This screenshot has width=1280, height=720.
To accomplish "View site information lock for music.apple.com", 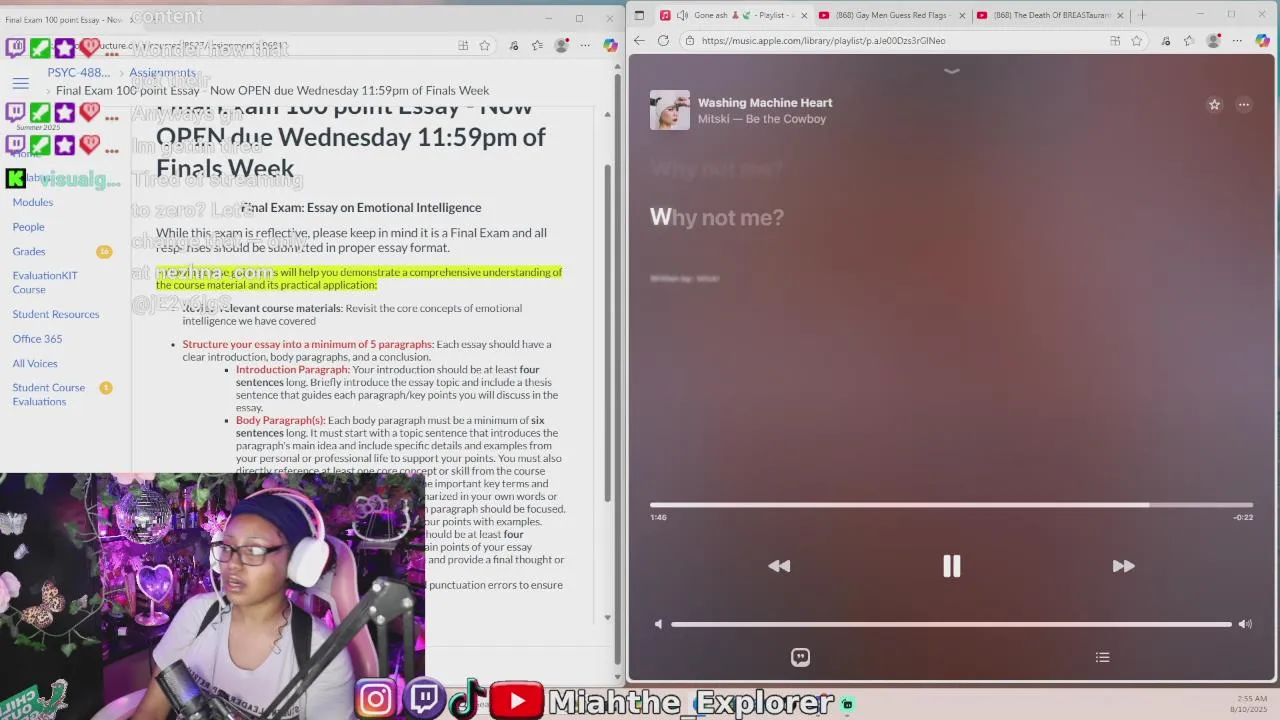I will coord(689,41).
